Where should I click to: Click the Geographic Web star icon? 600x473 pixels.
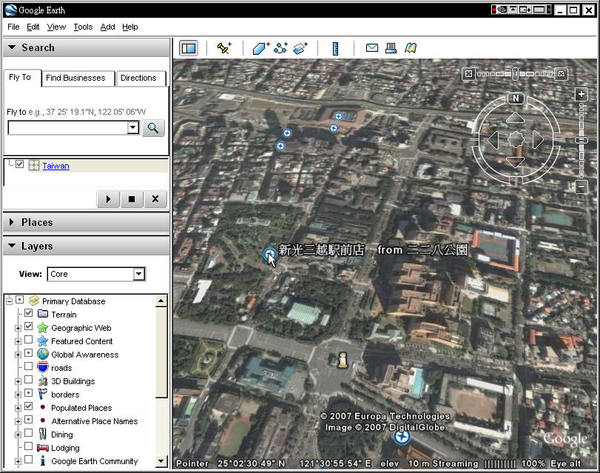pyautogui.click(x=42, y=328)
